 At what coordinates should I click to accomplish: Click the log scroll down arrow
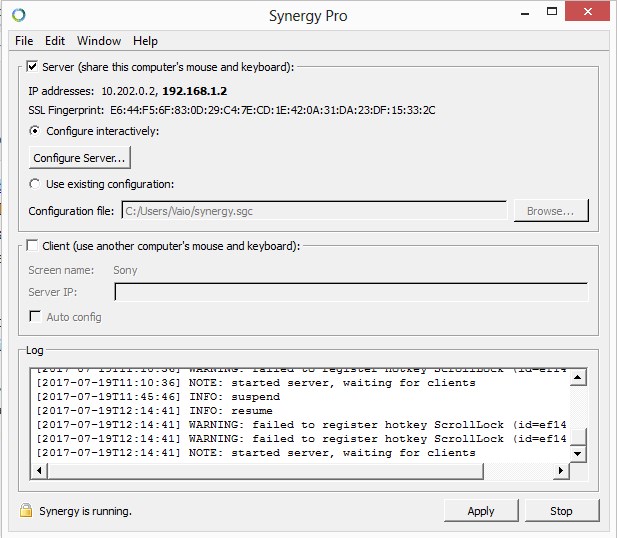pos(578,454)
